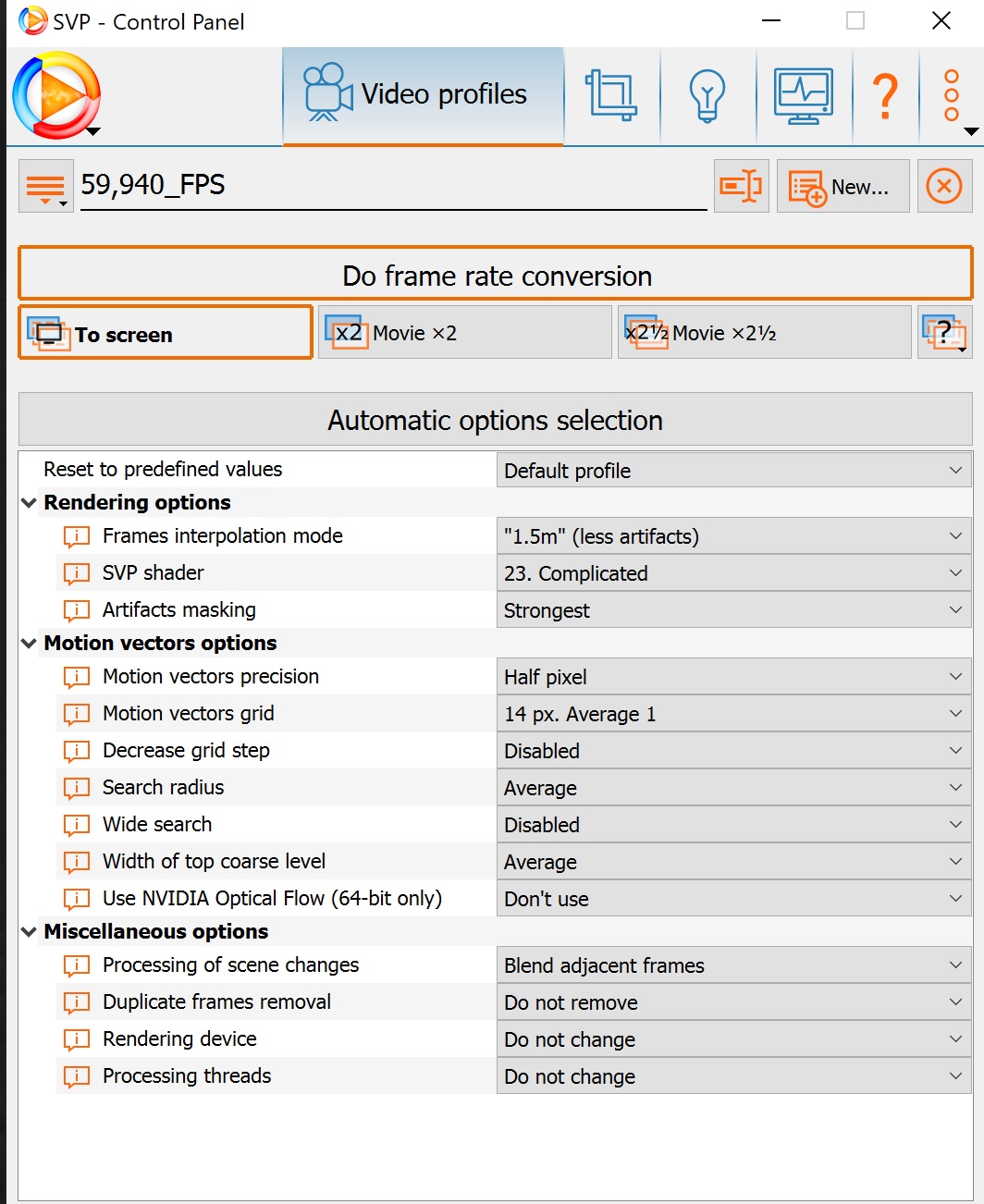Open the performance monitor tab
This screenshot has height=1204, width=984.
click(804, 95)
